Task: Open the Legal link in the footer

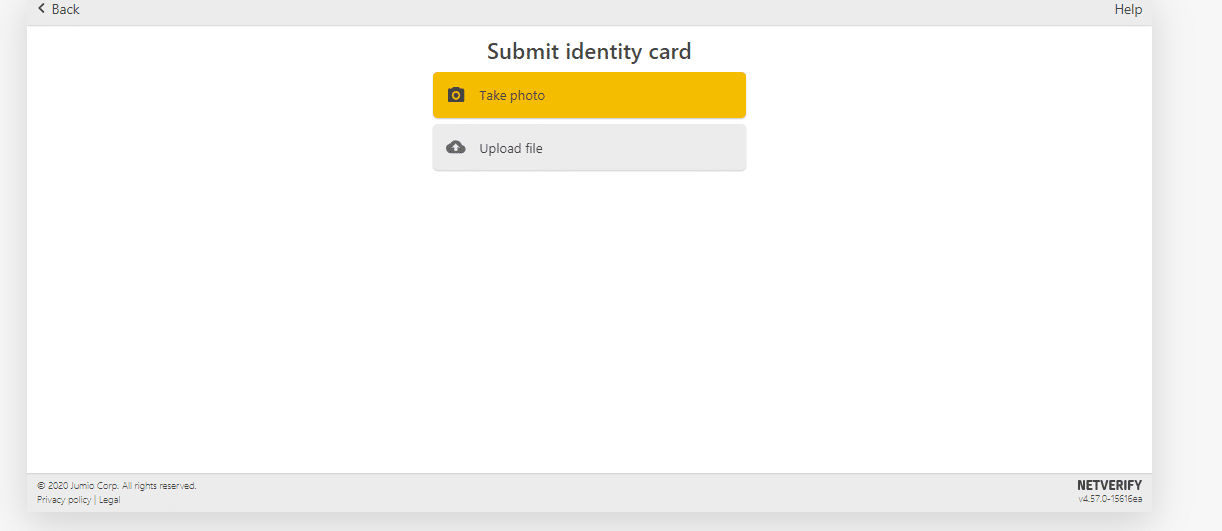Action: click(x=109, y=499)
